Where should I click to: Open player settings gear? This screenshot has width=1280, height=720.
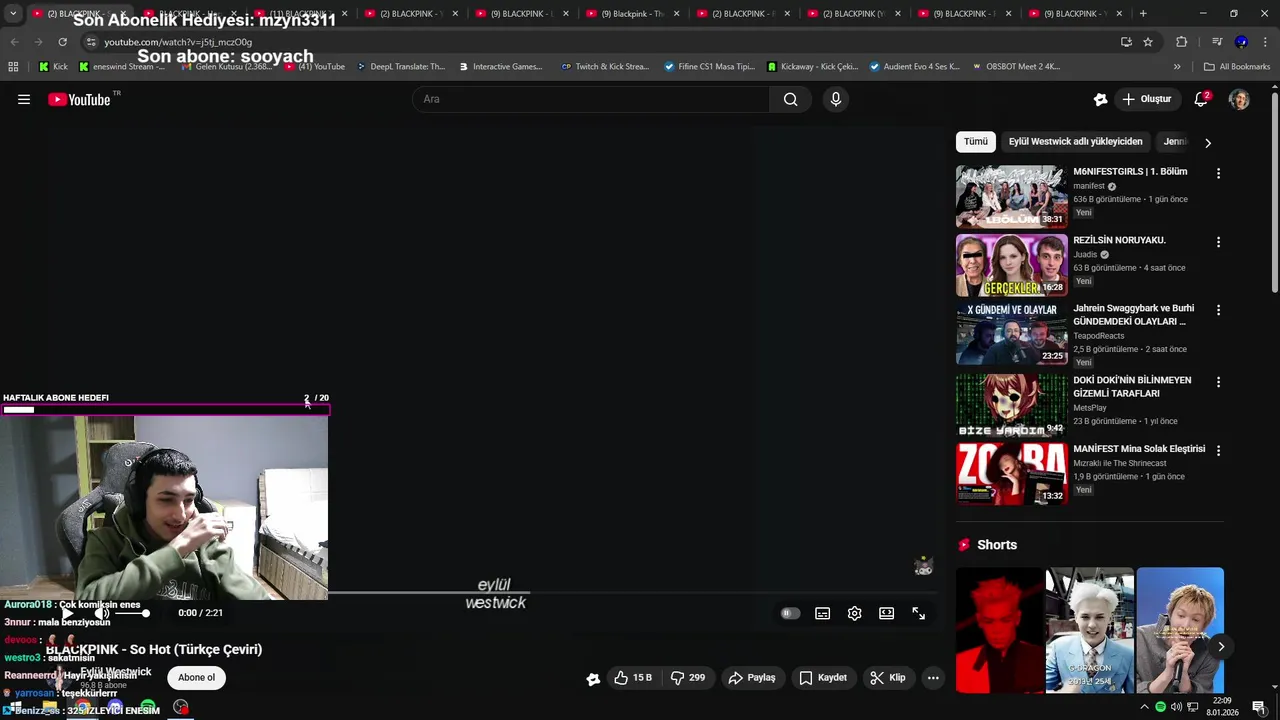[x=854, y=613]
